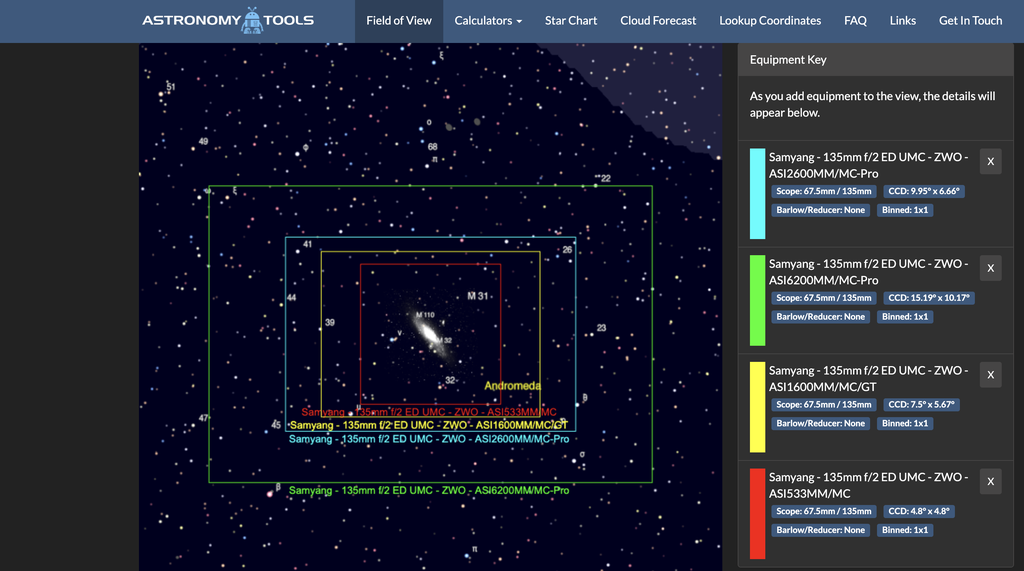The height and width of the screenshot is (571, 1024).
Task: Click Binned: 1x1 under ASI1600MM/MC/GT
Action: 904,423
